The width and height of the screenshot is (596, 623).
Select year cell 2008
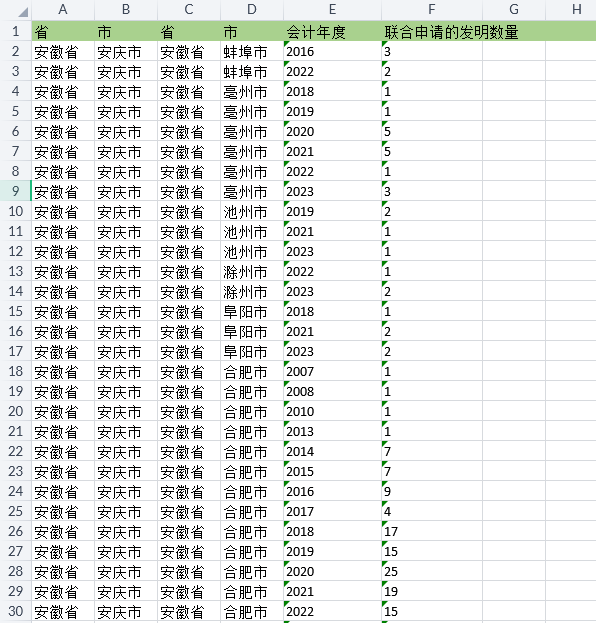click(x=333, y=391)
